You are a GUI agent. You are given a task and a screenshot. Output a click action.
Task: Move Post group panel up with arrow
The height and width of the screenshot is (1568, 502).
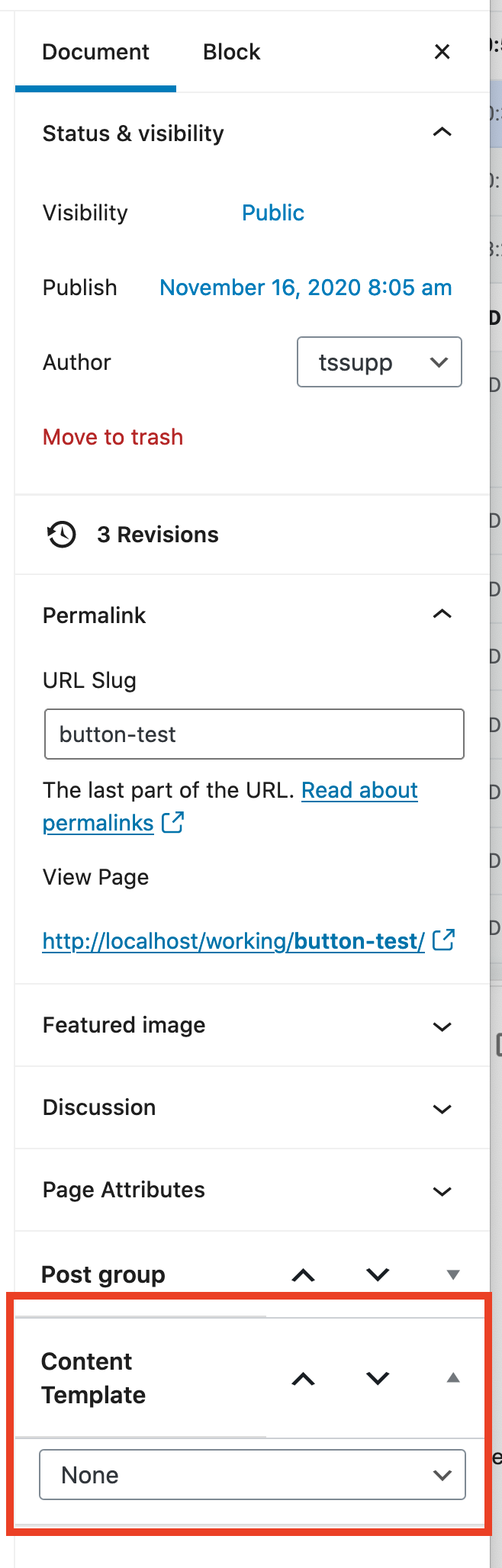(x=304, y=1274)
